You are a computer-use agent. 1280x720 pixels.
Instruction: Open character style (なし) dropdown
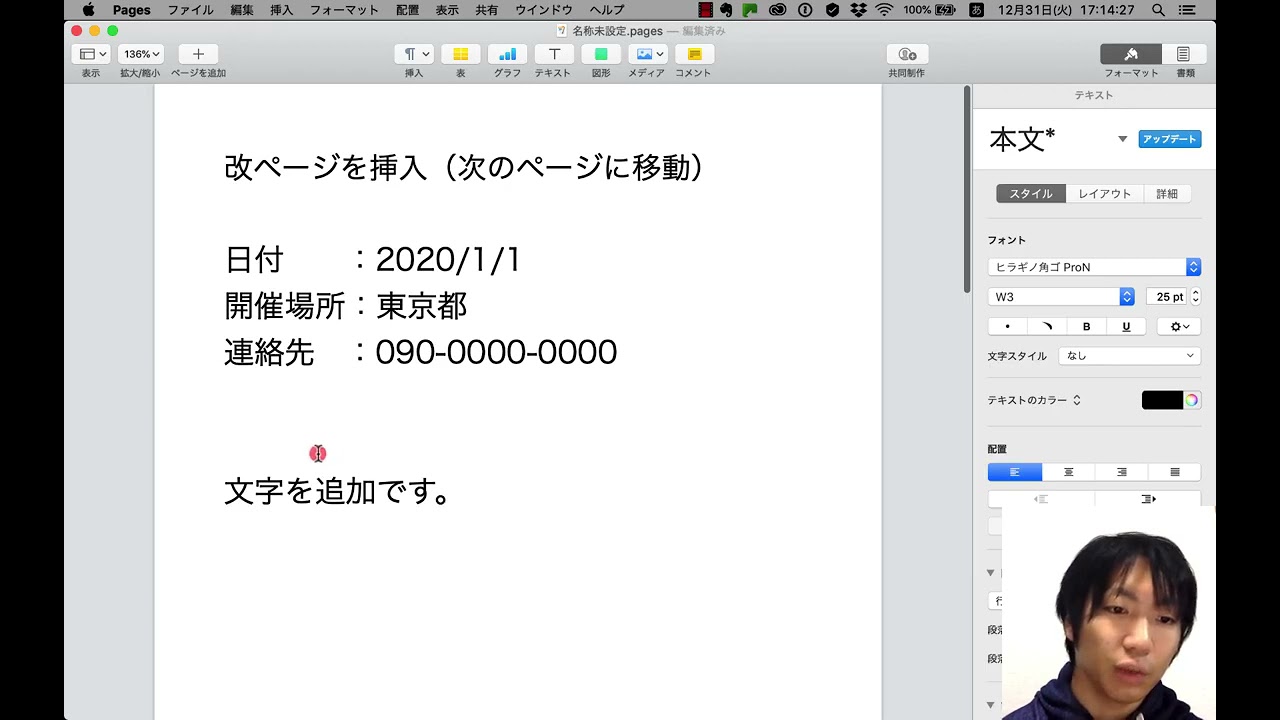click(1130, 356)
